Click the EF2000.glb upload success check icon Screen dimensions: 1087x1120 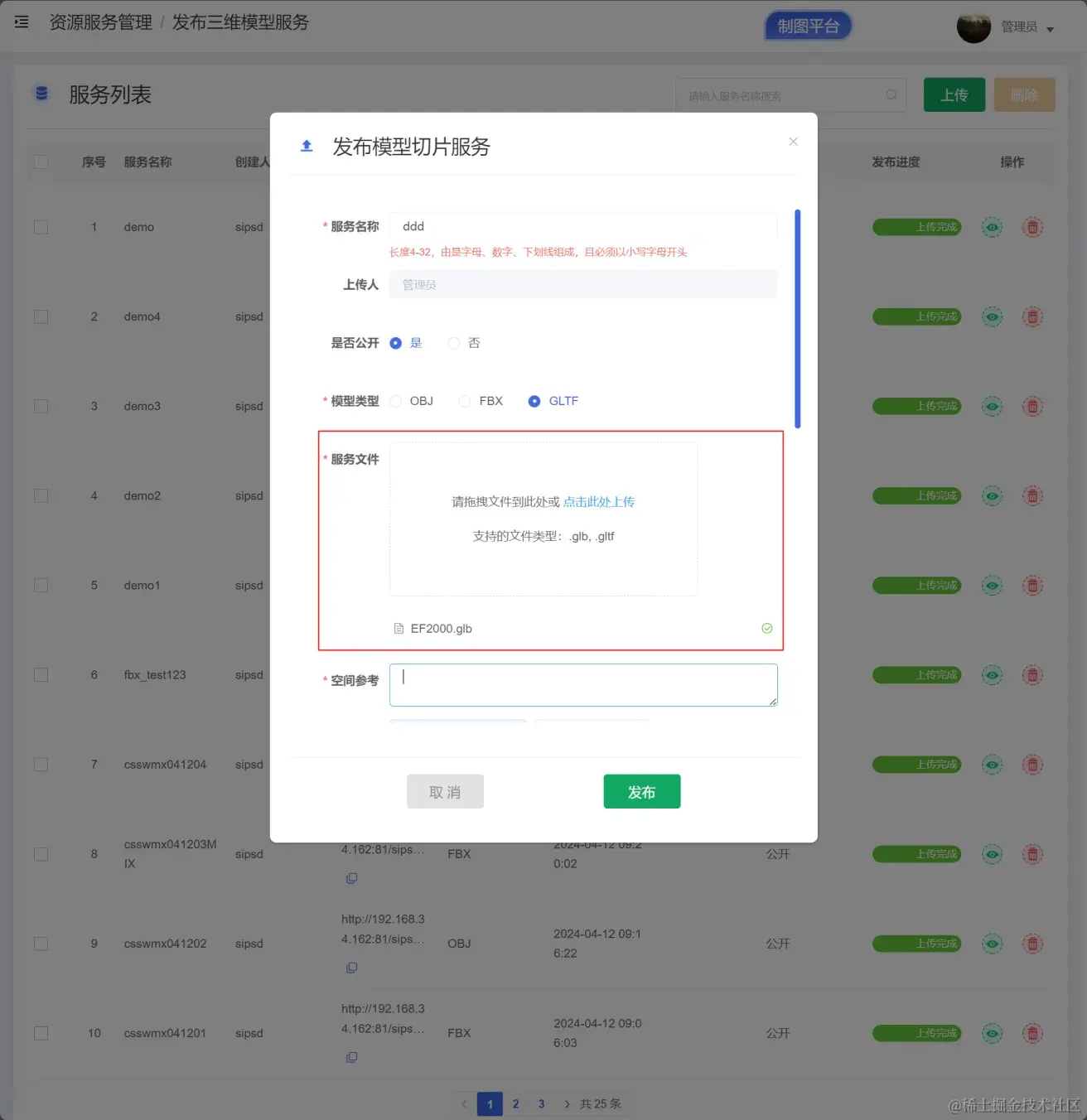767,628
